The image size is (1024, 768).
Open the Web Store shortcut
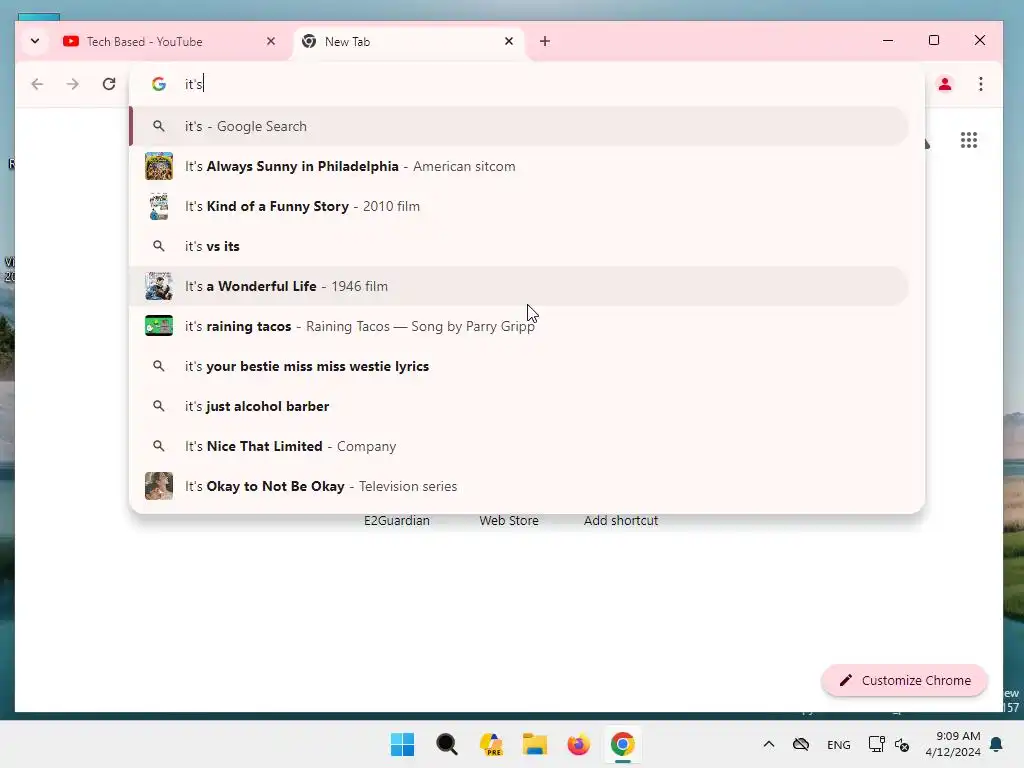click(509, 520)
